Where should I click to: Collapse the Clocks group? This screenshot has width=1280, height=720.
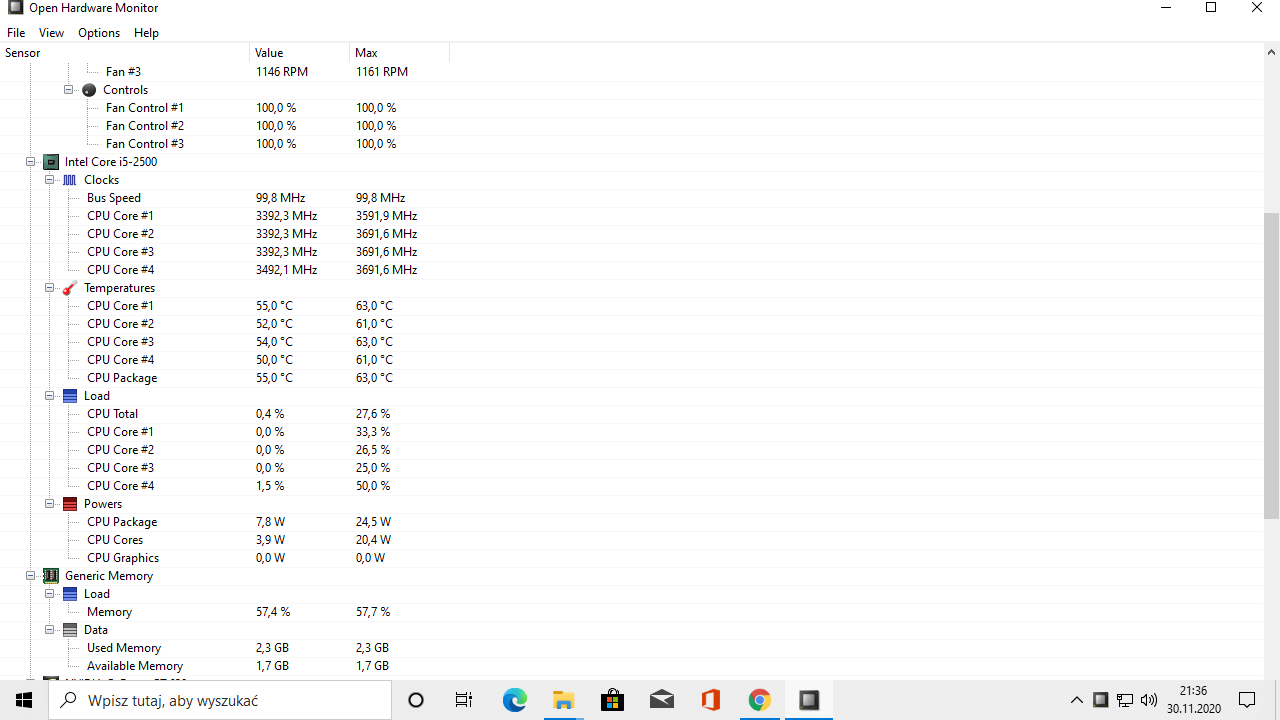coord(50,180)
